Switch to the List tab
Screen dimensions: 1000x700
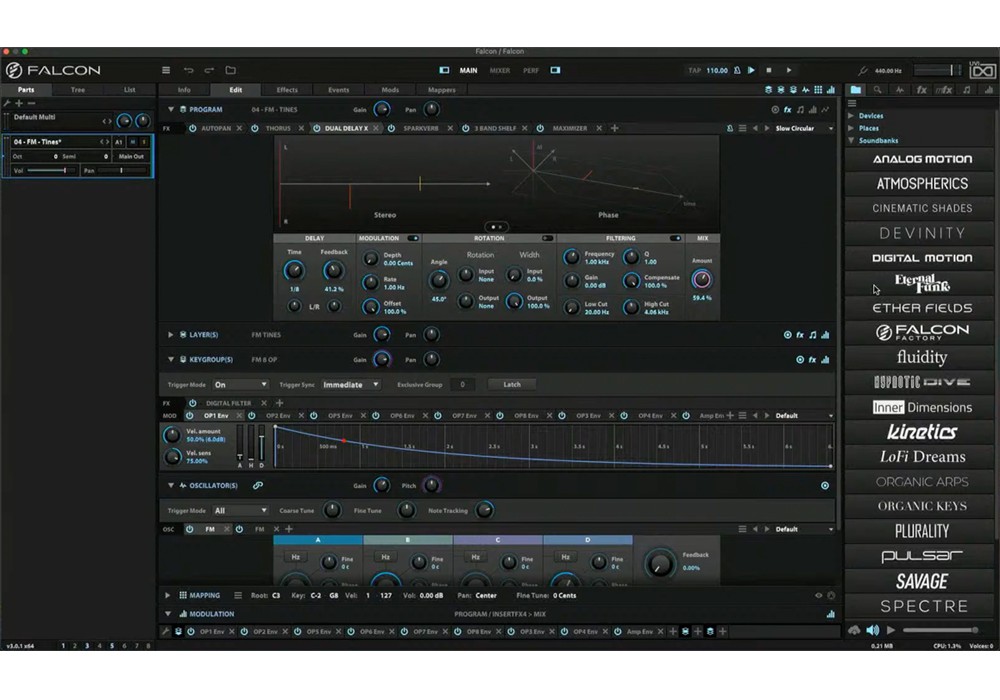pyautogui.click(x=129, y=90)
